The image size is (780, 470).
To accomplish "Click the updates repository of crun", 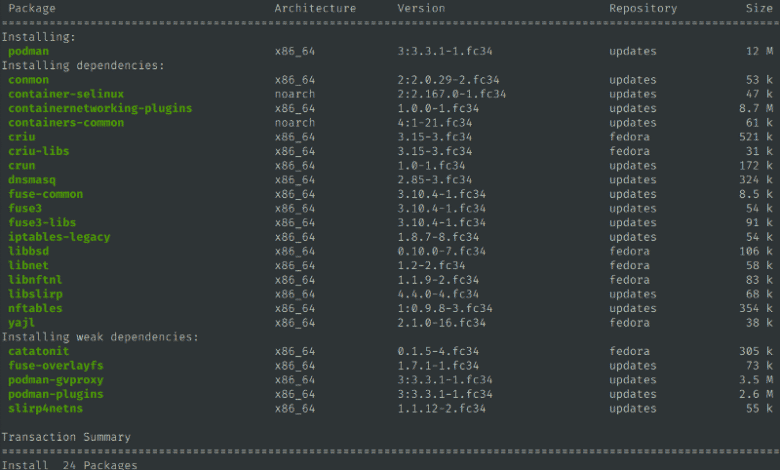I will (633, 166).
